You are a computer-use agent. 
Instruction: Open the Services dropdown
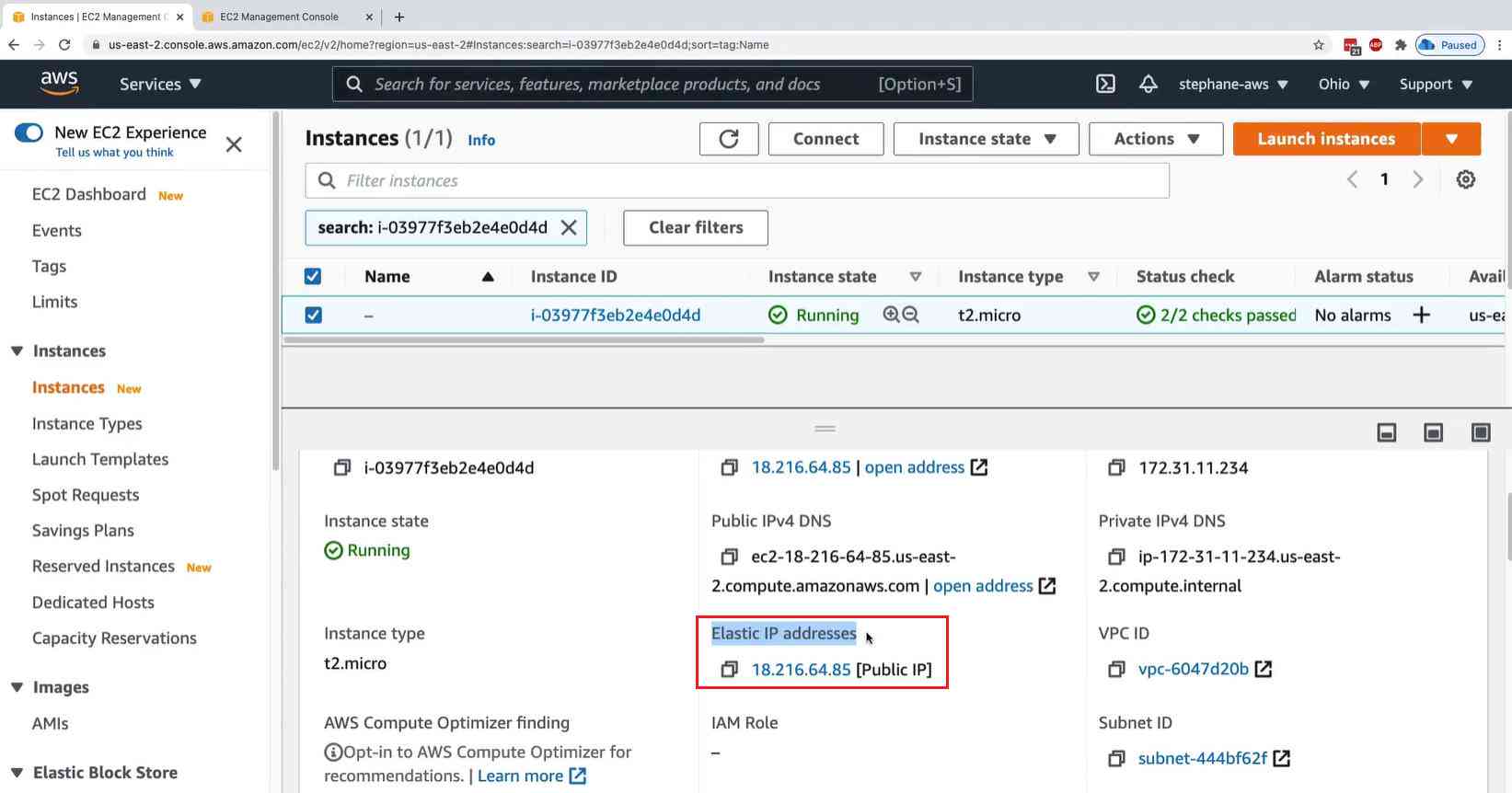click(x=160, y=84)
